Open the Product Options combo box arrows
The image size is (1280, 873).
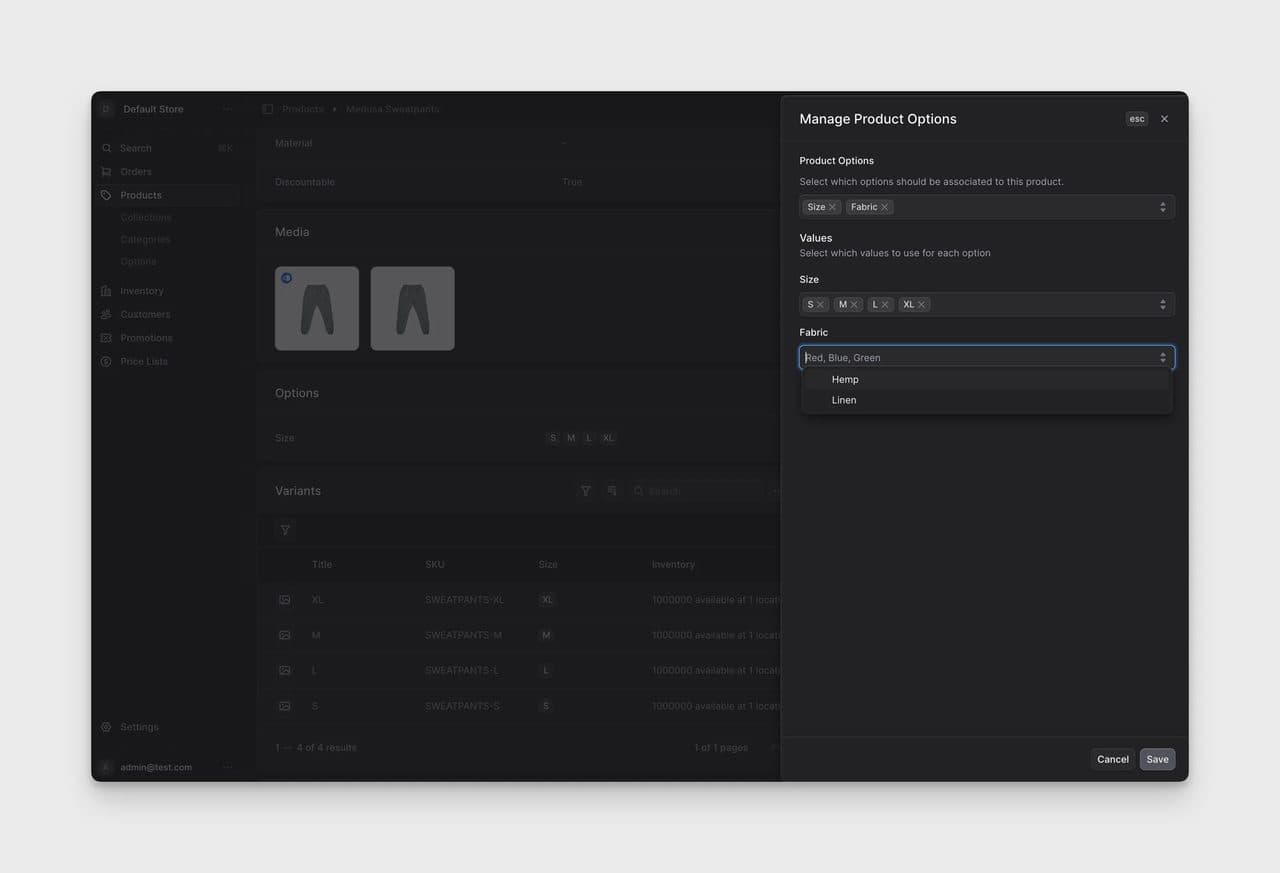click(x=1163, y=207)
